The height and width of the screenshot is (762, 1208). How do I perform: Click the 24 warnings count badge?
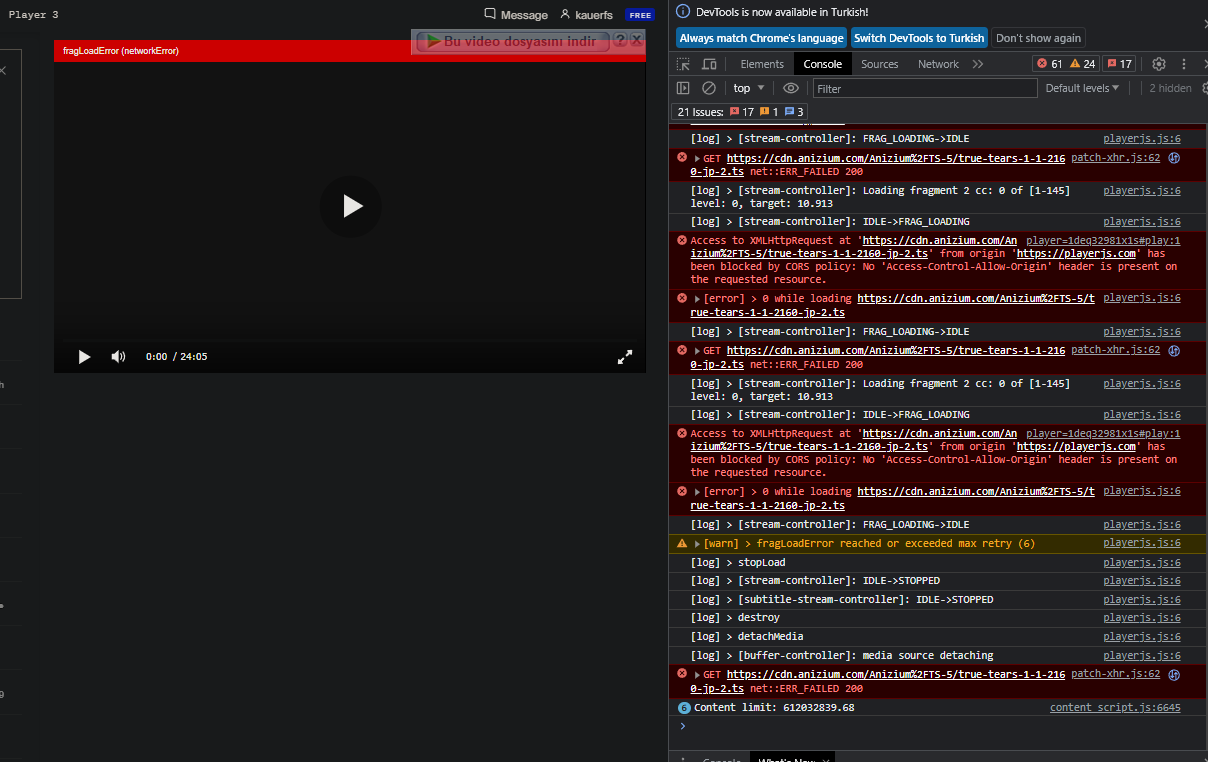click(1083, 64)
